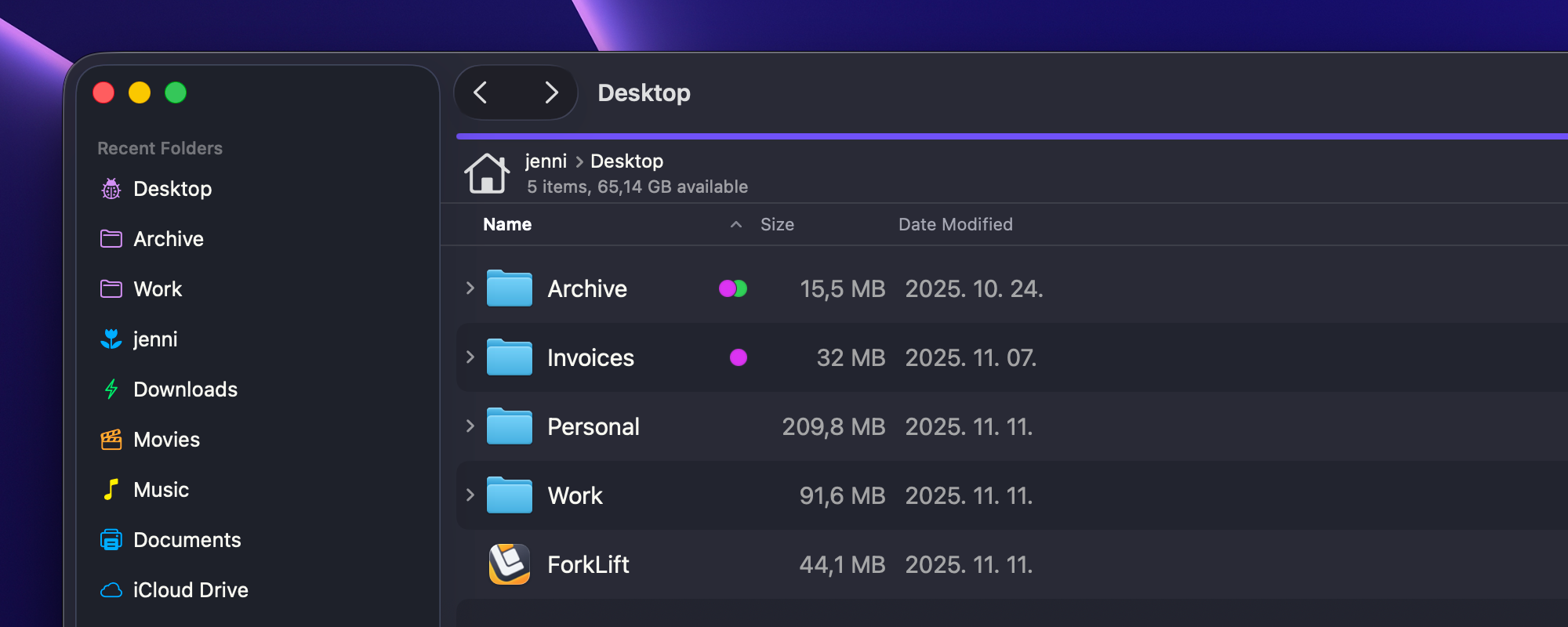
Task: Click the Downloads lightning bolt icon
Action: 111,390
